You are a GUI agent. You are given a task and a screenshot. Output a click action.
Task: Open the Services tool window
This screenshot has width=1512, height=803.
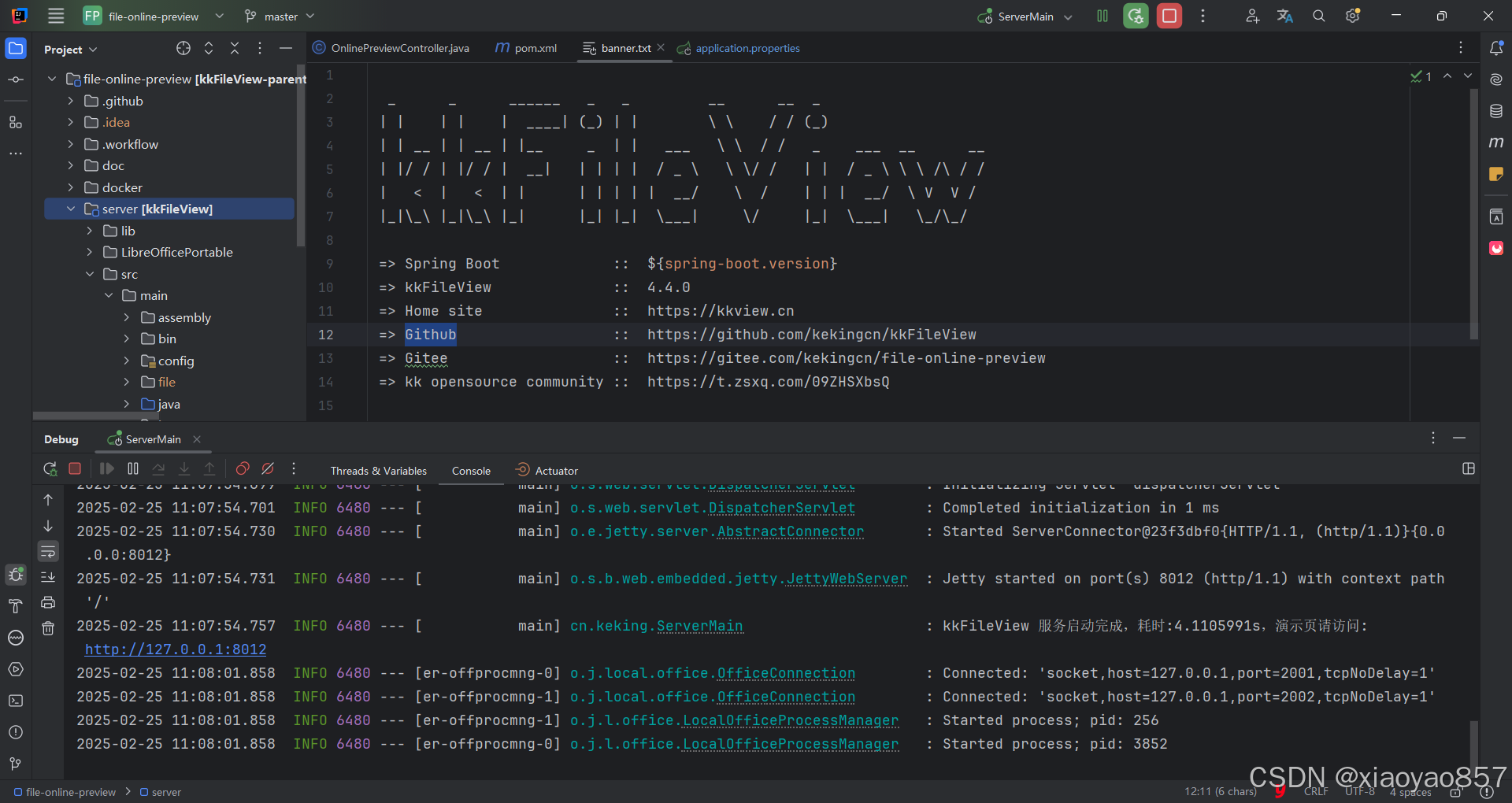pos(16,669)
